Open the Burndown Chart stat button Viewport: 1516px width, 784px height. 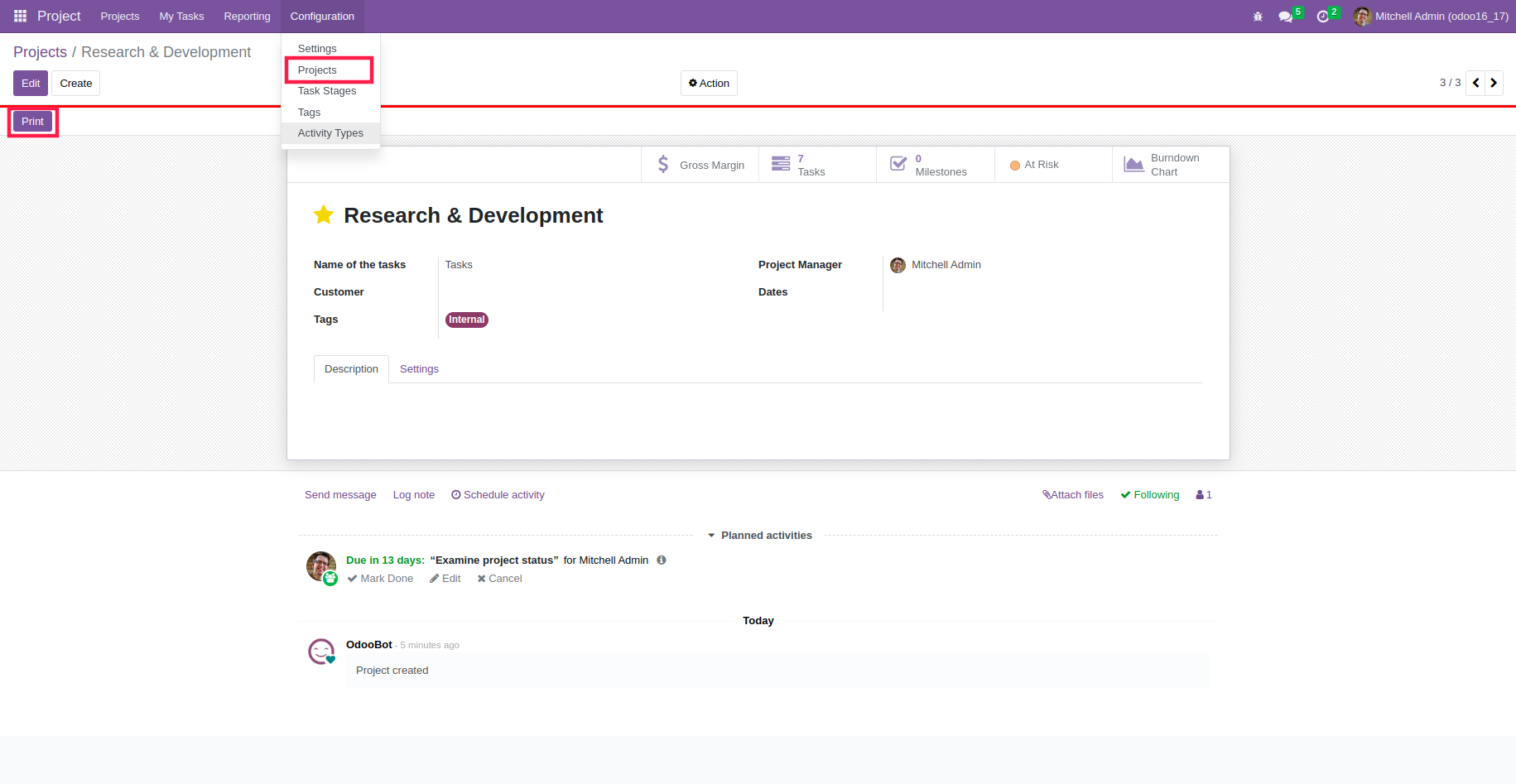pos(1171,165)
